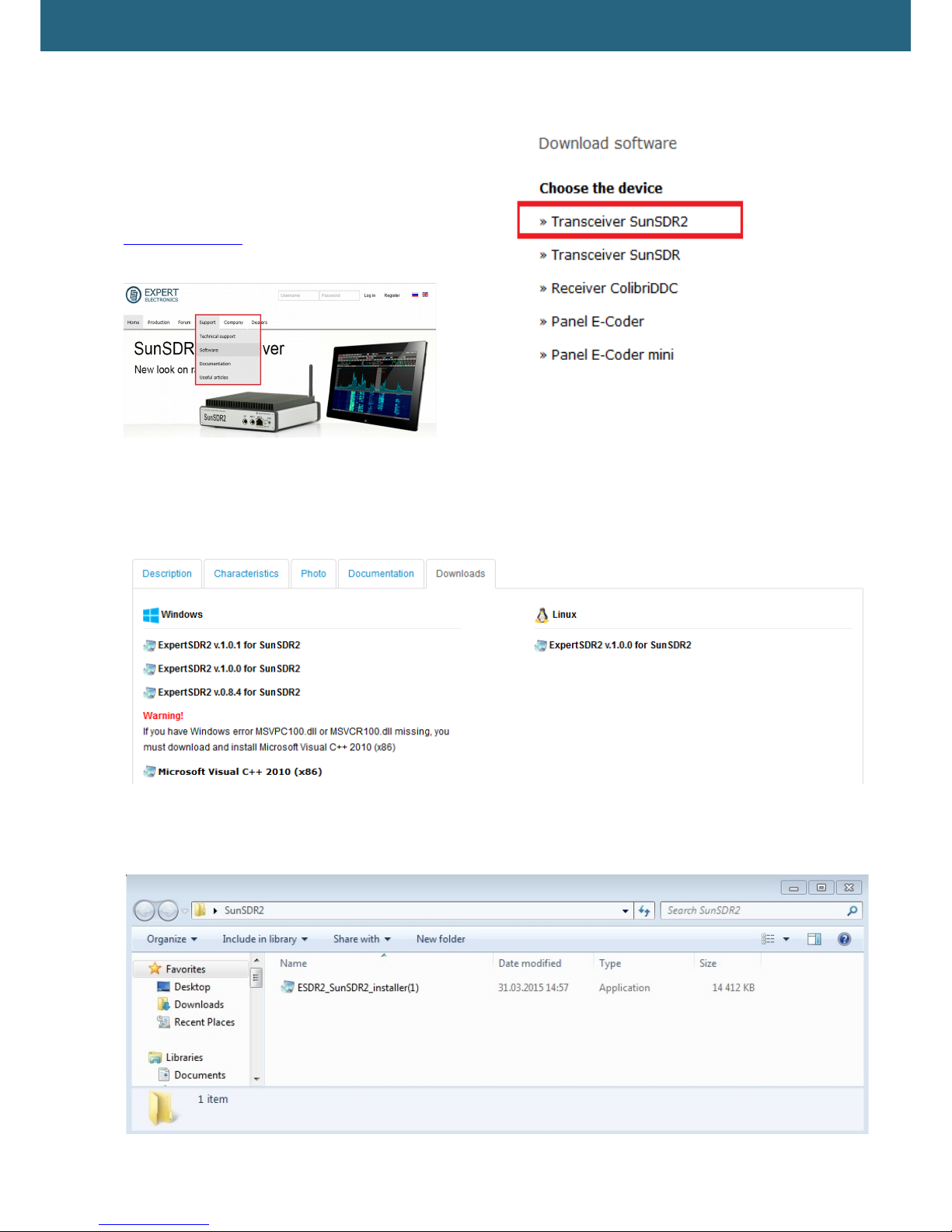Image resolution: width=952 pixels, height=1232 pixels.
Task: Open the Photo tab
Action: click(313, 574)
